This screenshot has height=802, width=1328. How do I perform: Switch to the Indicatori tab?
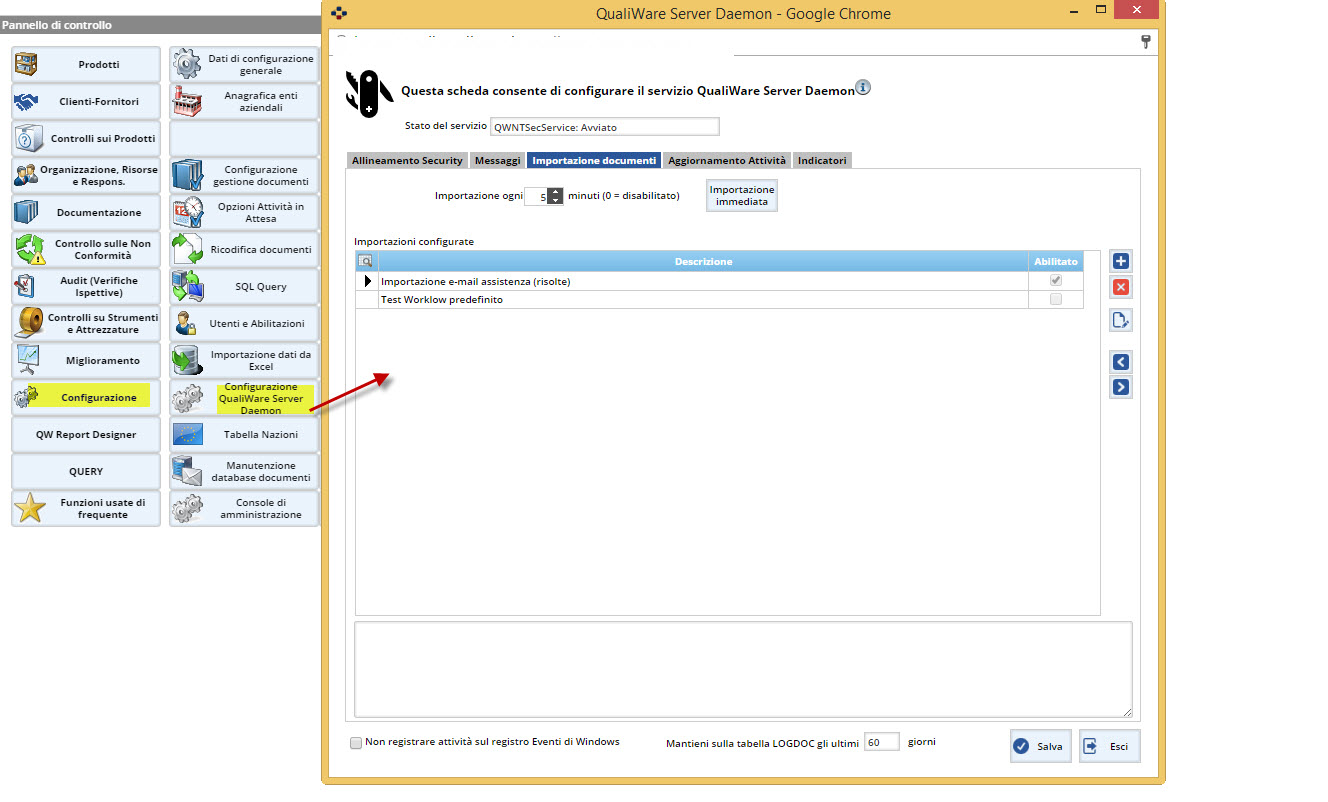pyautogui.click(x=822, y=160)
